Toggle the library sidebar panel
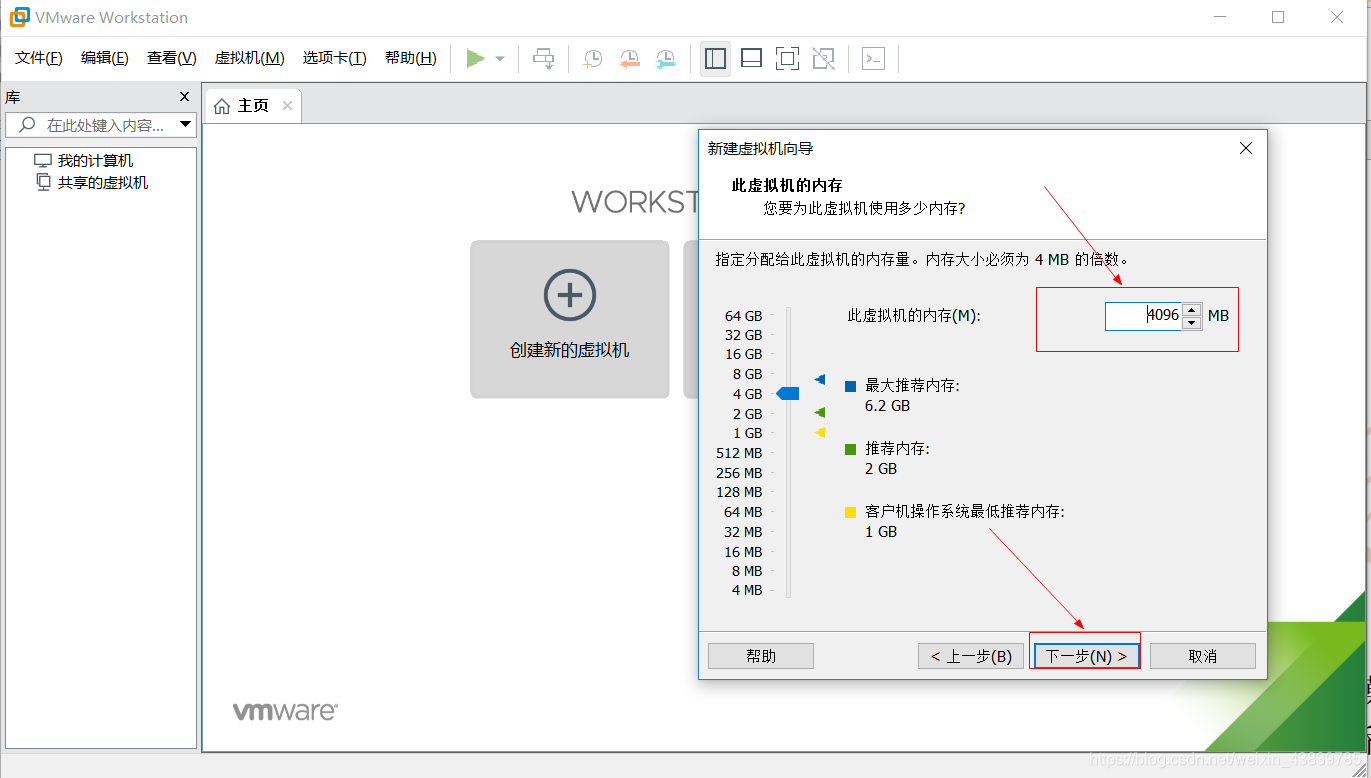This screenshot has width=1371, height=778. coord(715,58)
